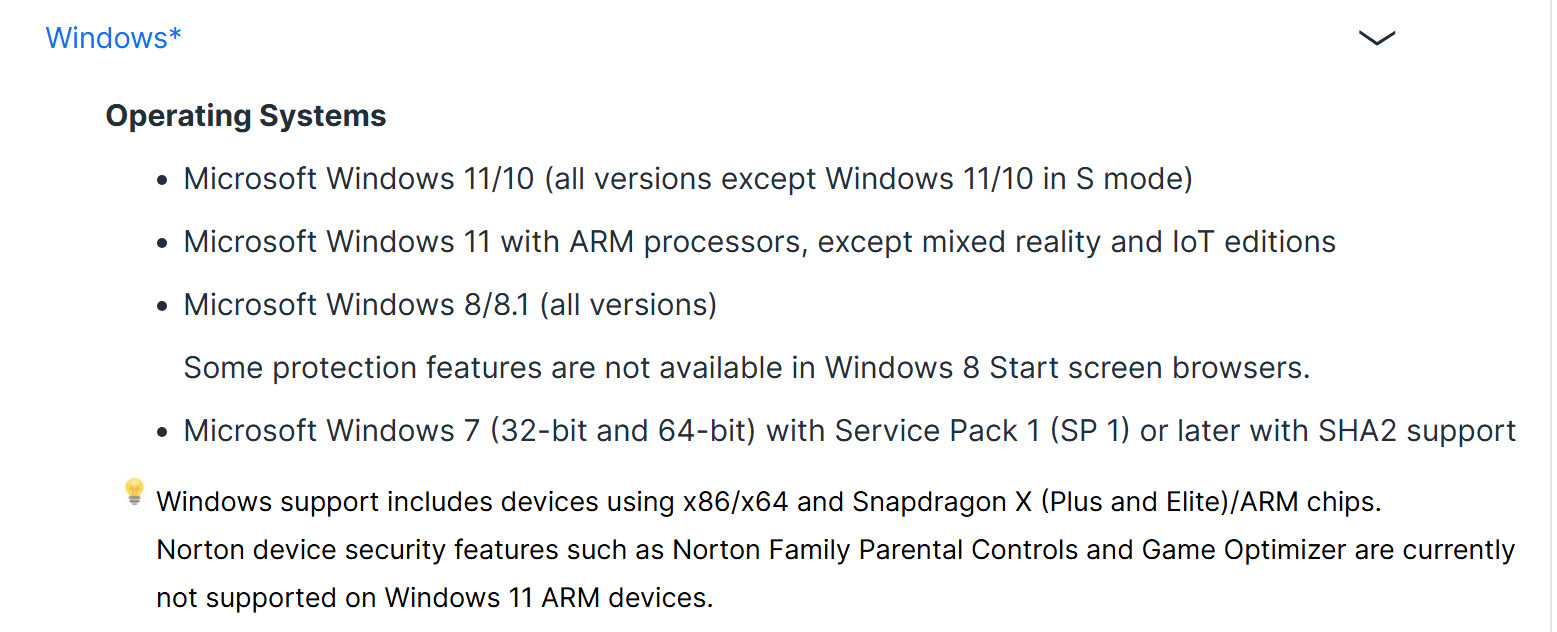Image resolution: width=1557 pixels, height=632 pixels.
Task: Click the final line about Windows 11 ARM devices
Action: point(435,598)
